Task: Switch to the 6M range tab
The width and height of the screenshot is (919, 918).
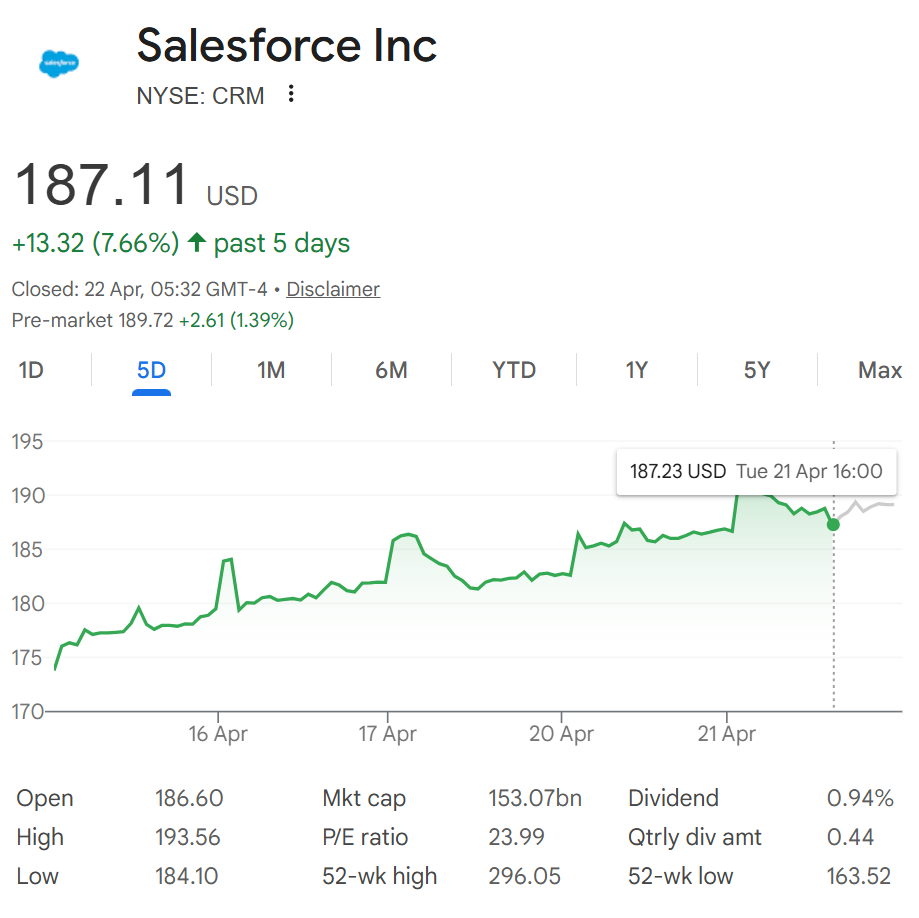Action: pos(391,370)
